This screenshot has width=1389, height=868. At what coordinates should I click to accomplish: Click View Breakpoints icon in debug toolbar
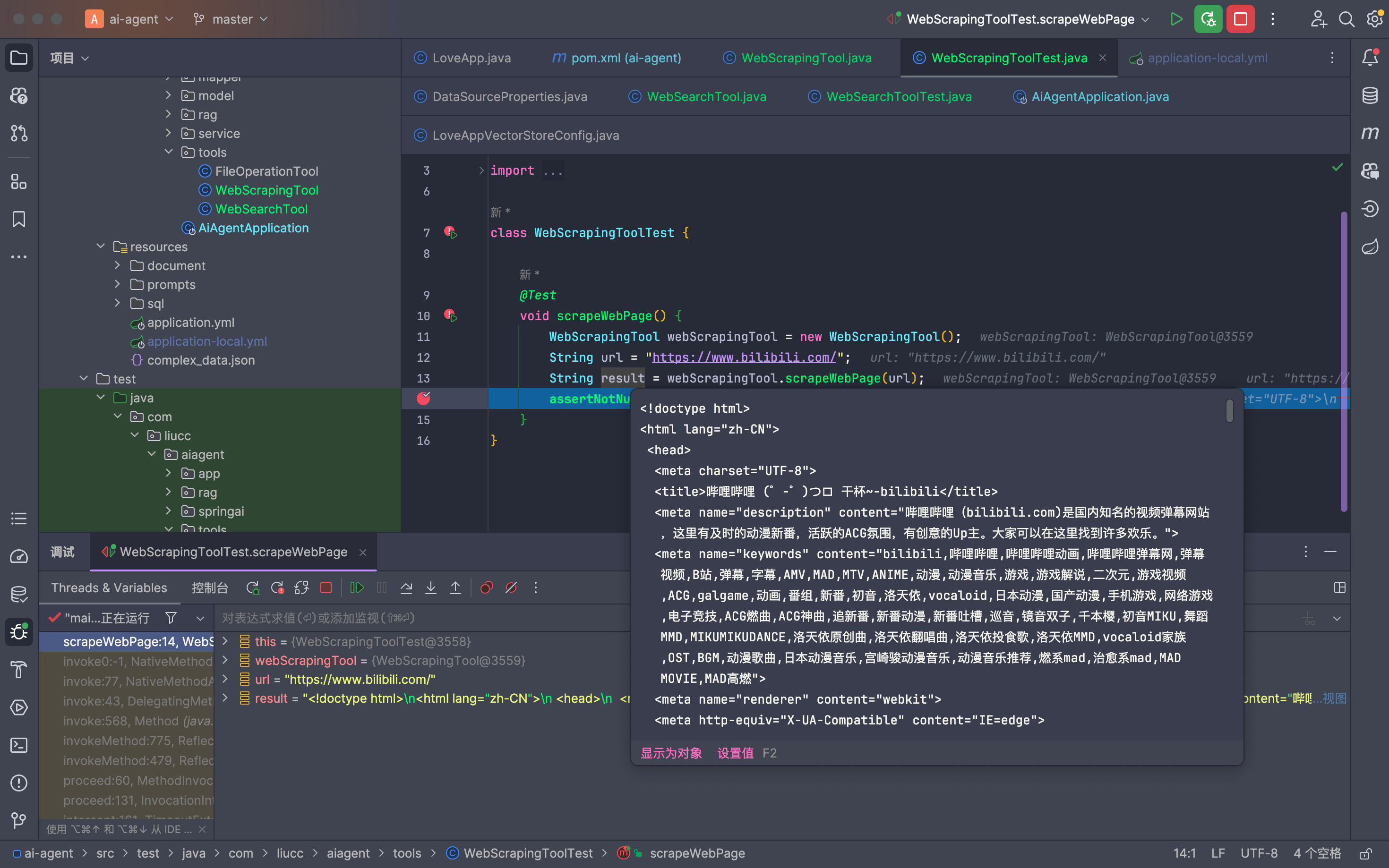click(x=486, y=588)
